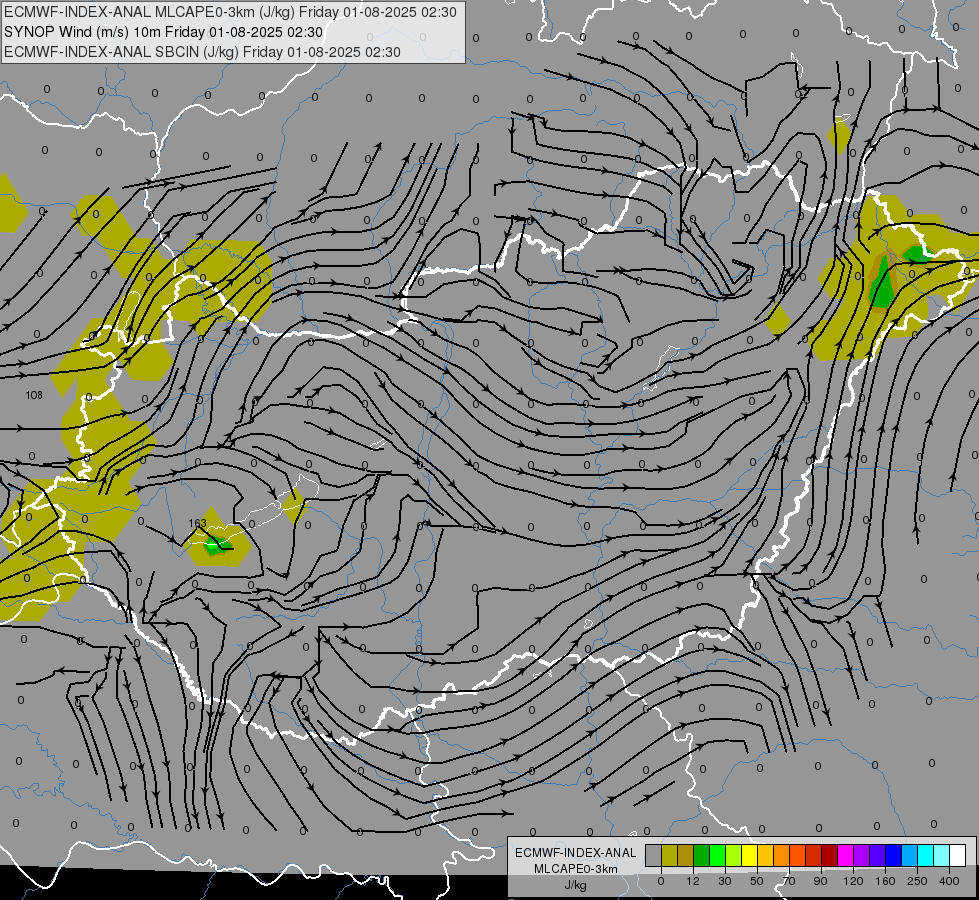Click the legend value label 50
The image size is (979, 900).
tap(757, 881)
